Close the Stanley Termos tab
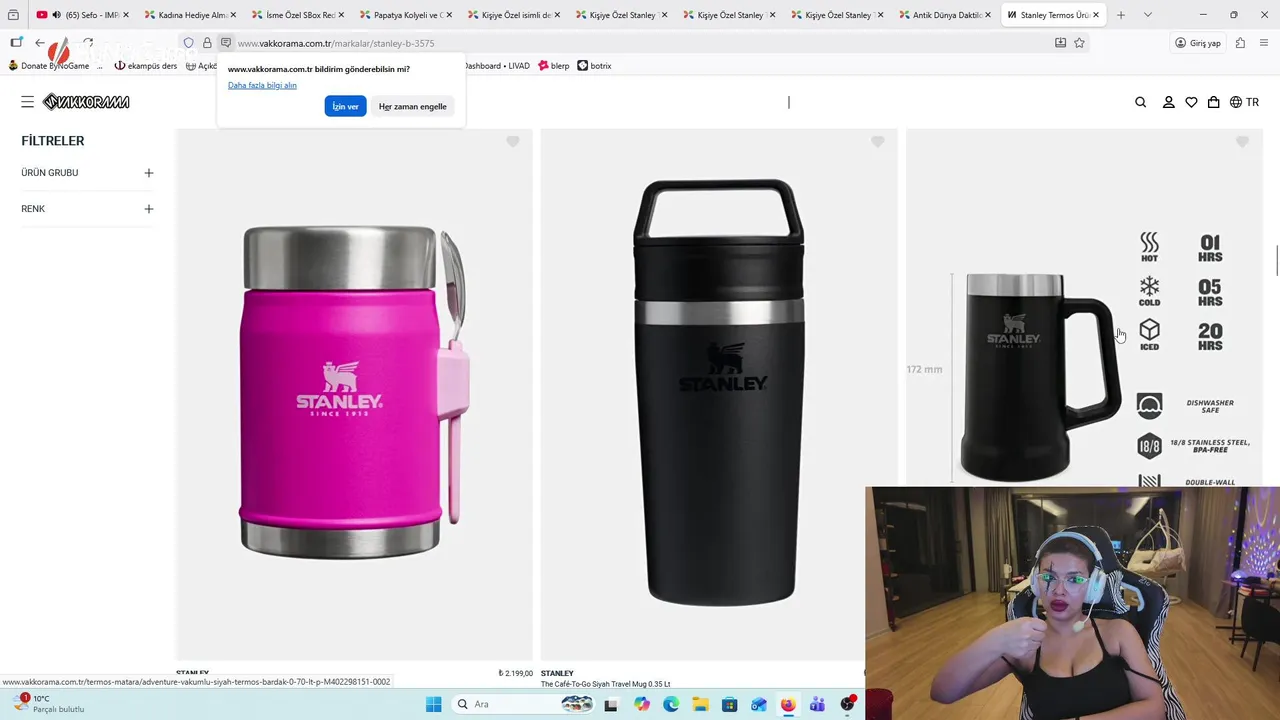 [1096, 15]
